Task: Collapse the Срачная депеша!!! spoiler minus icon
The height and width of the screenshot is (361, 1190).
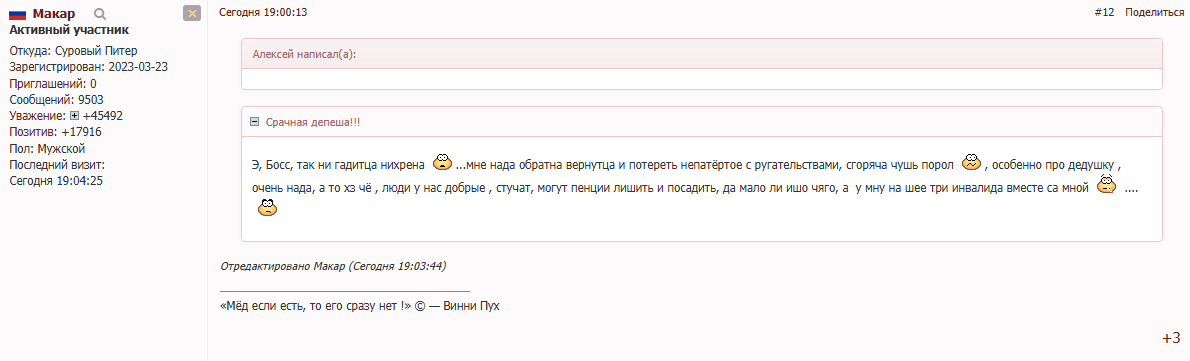Action: [255, 121]
